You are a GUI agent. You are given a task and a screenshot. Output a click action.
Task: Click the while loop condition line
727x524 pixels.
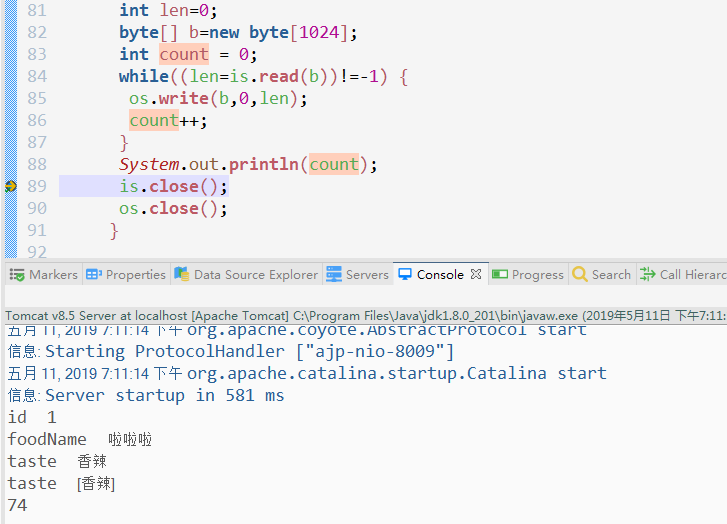pos(263,76)
